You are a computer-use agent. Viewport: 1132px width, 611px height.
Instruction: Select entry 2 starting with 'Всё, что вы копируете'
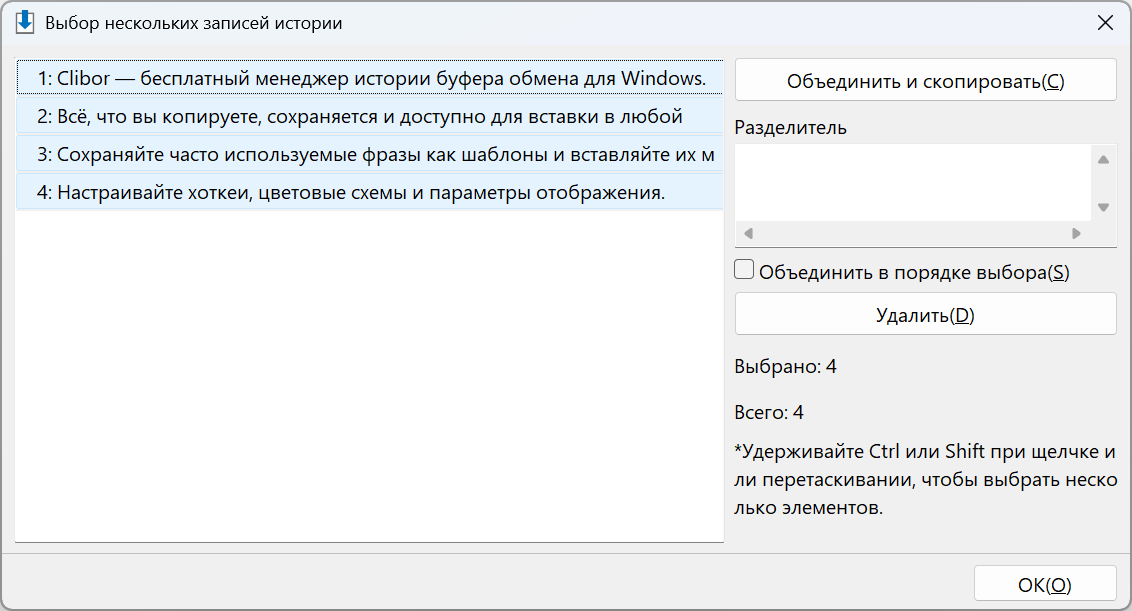coord(370,116)
